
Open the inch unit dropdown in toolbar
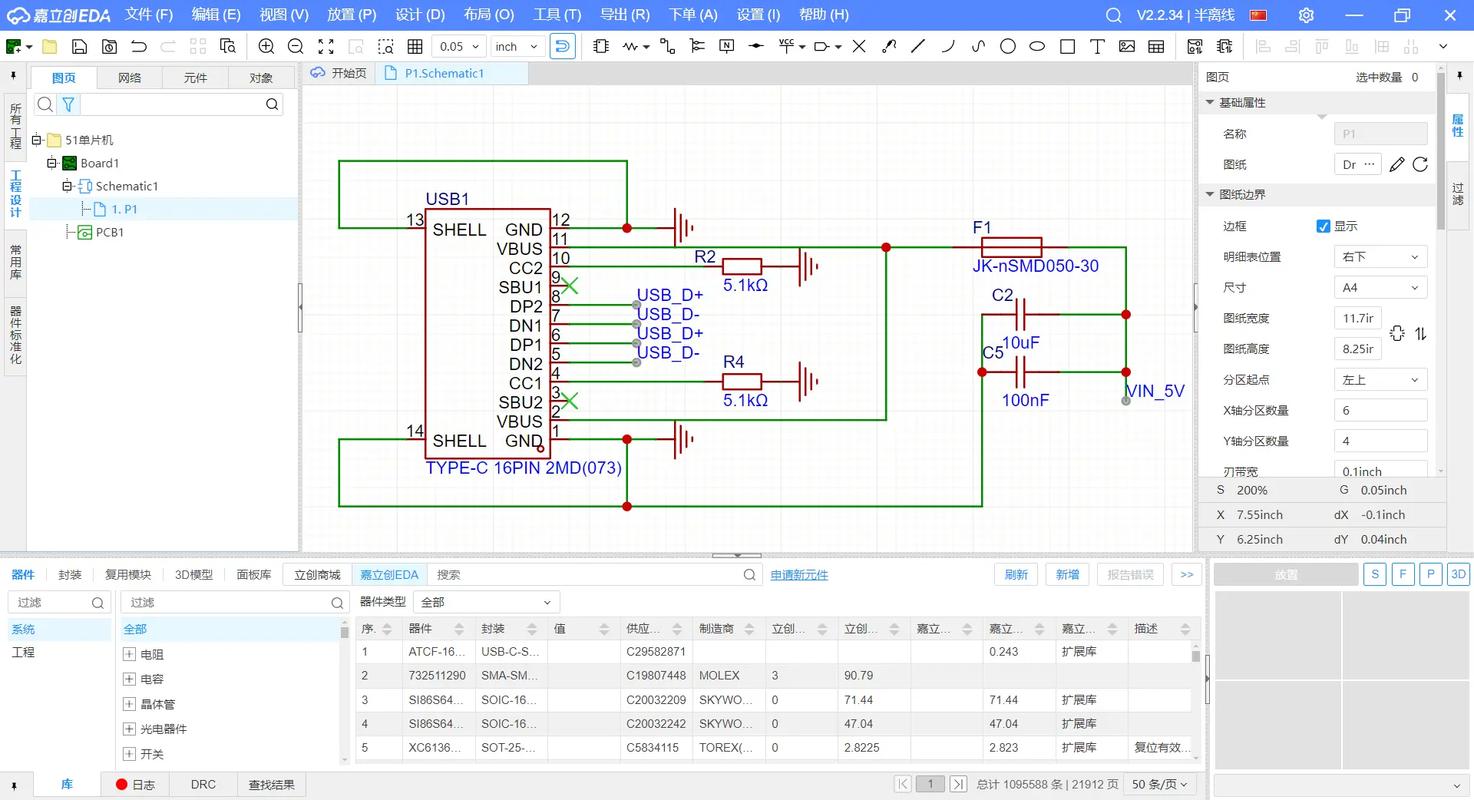point(517,46)
